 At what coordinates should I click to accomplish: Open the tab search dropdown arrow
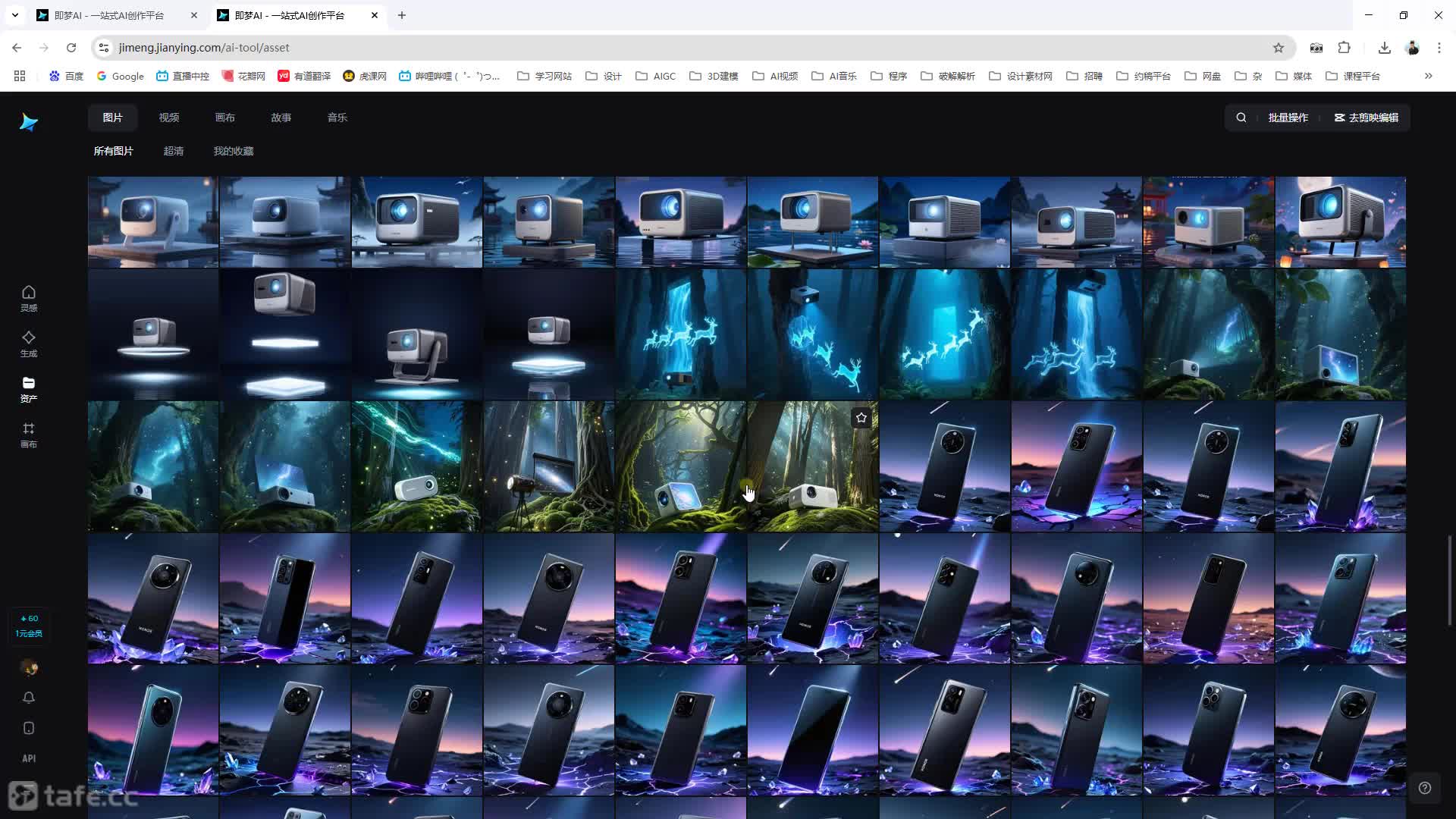(14, 15)
